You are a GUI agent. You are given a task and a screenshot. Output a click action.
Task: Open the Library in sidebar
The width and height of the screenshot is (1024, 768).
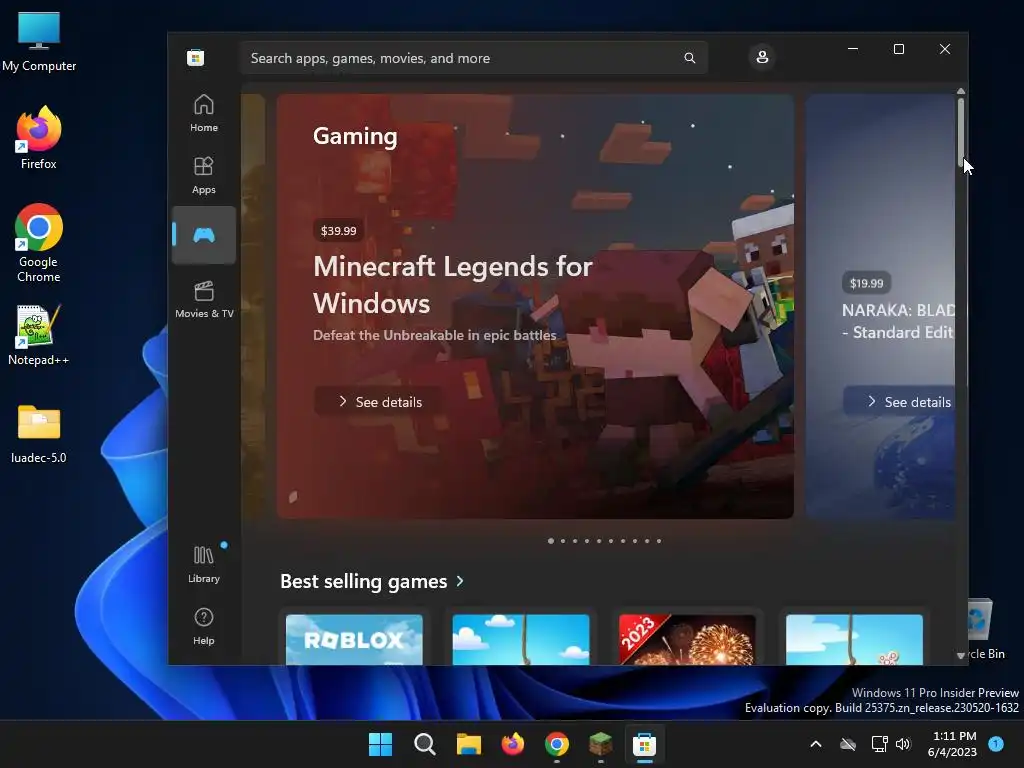204,564
